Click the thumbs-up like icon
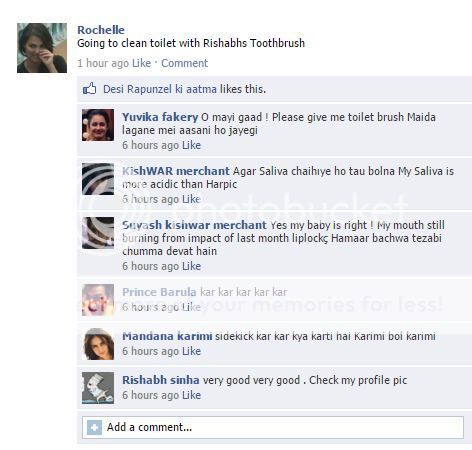Image resolution: width=472 pixels, height=450 pixels. click(89, 89)
